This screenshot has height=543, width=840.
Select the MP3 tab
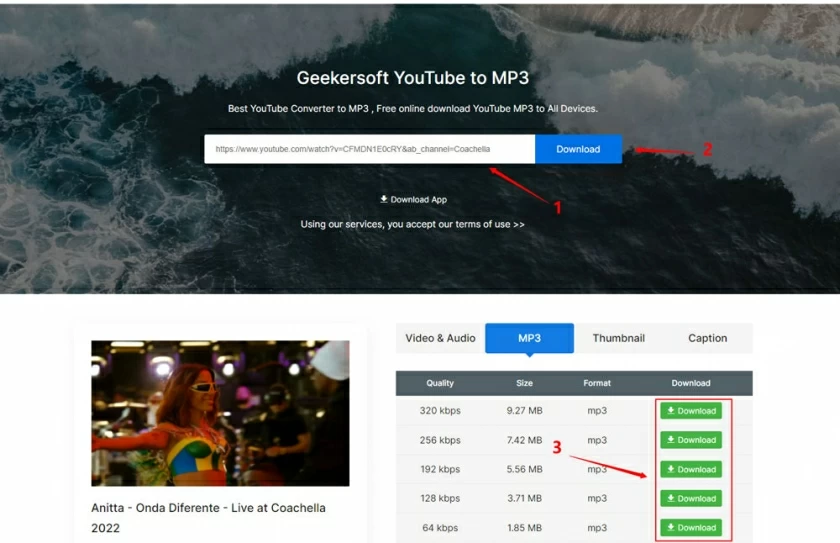pos(529,338)
